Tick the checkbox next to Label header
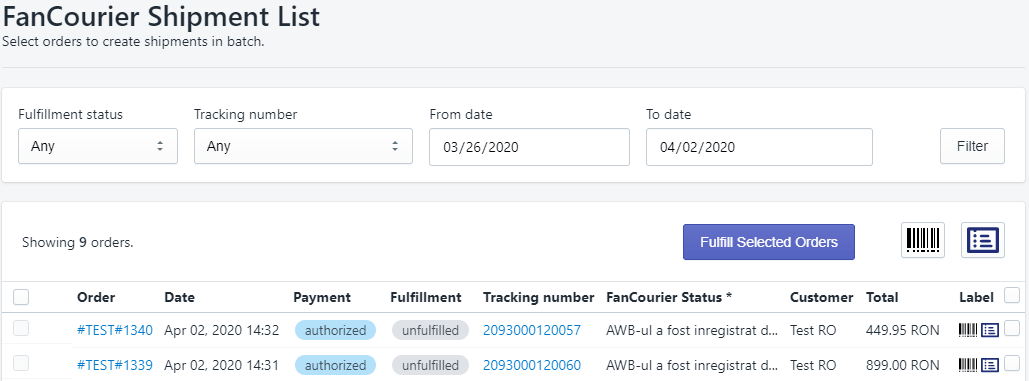This screenshot has height=381, width=1029. (x=1012, y=295)
